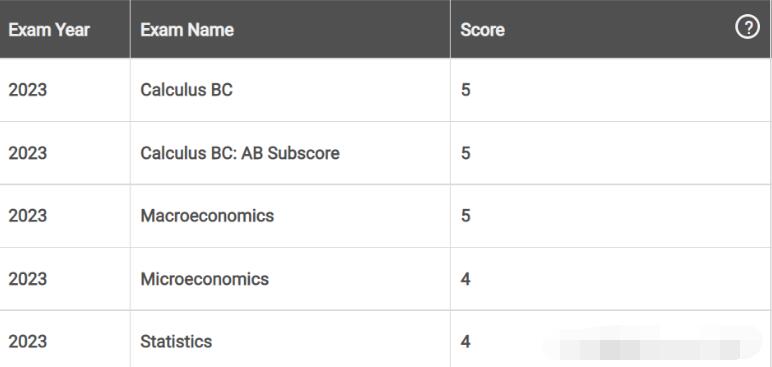
Task: Click the Microeconomics score of 4
Action: tap(466, 279)
